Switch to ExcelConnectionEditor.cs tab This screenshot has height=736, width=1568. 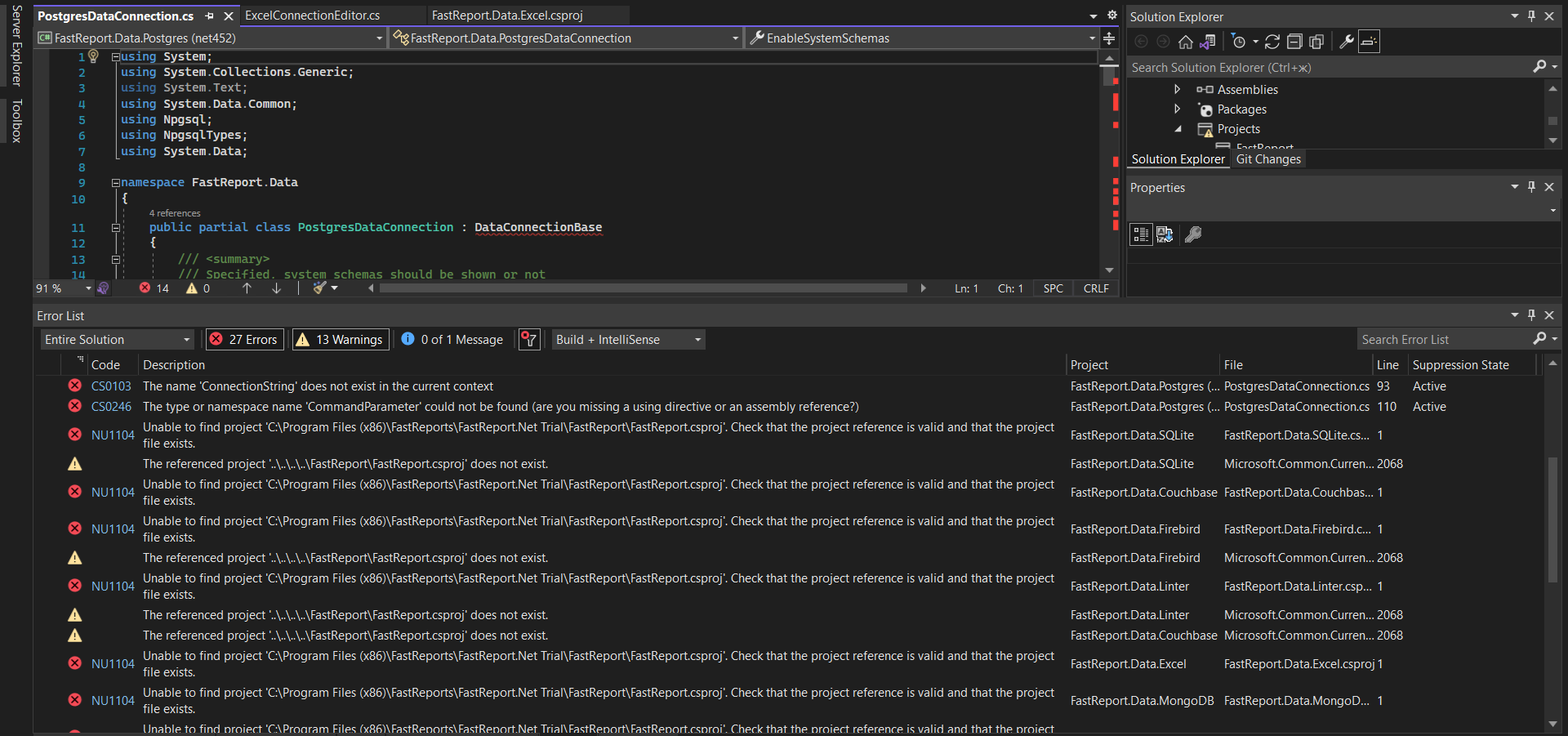(x=312, y=16)
